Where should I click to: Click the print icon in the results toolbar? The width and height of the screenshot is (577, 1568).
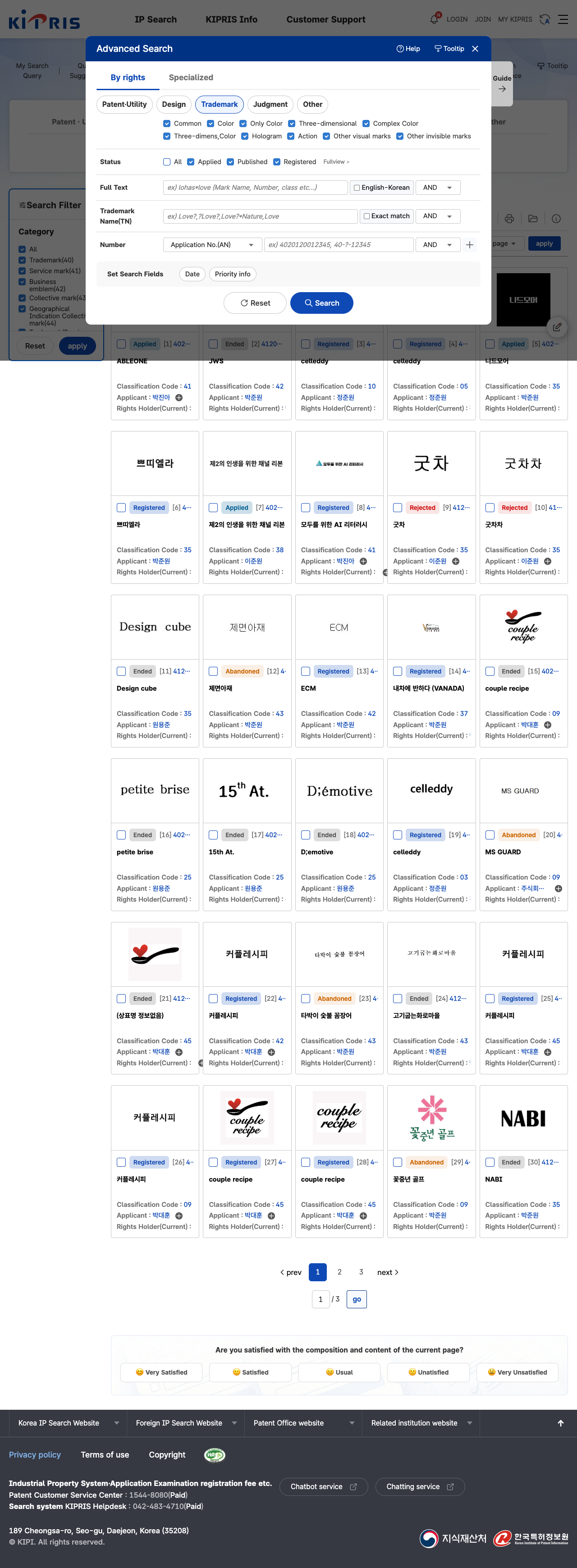tap(509, 219)
